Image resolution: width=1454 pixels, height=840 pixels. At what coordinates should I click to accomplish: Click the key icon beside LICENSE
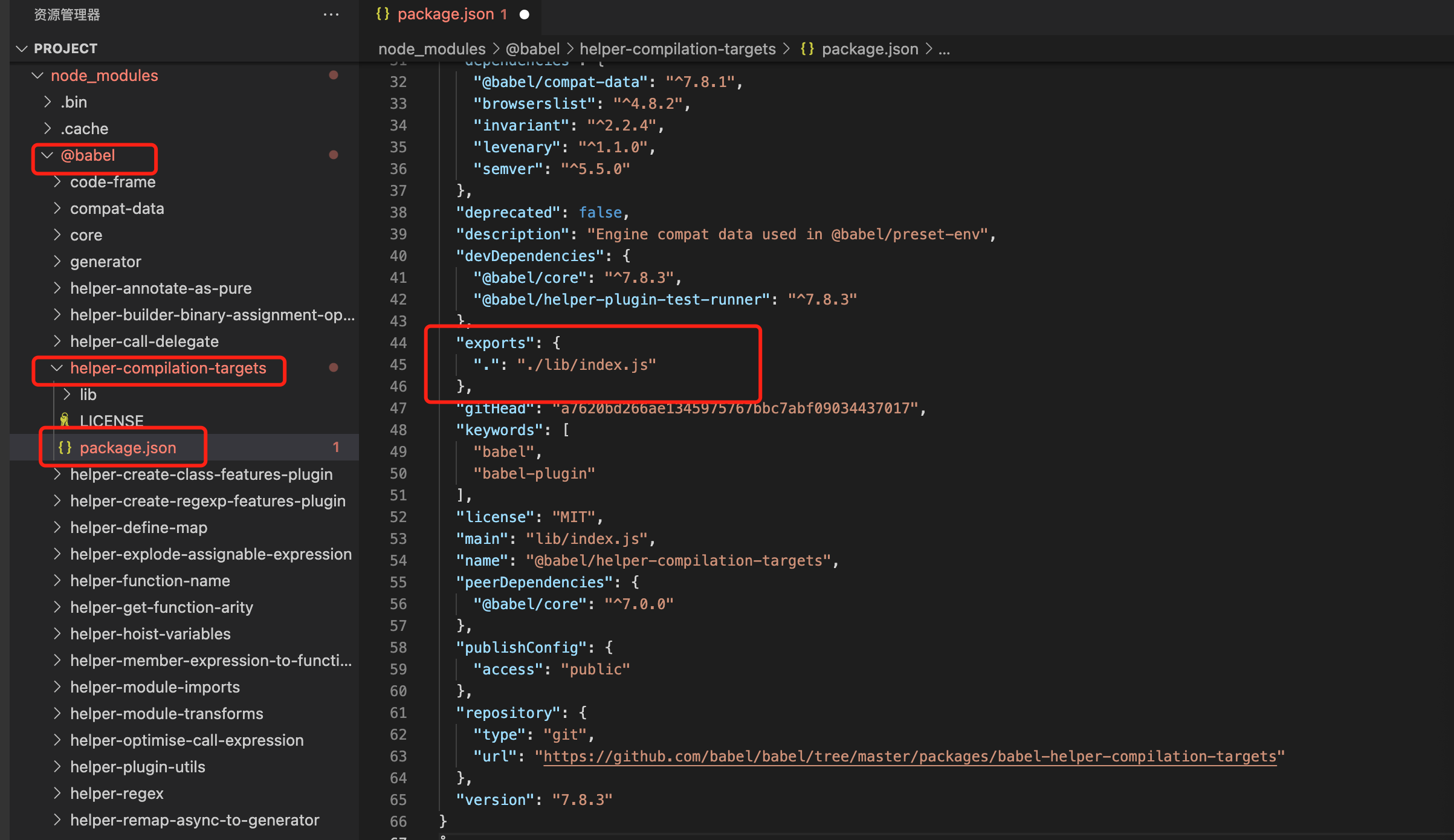pyautogui.click(x=65, y=421)
